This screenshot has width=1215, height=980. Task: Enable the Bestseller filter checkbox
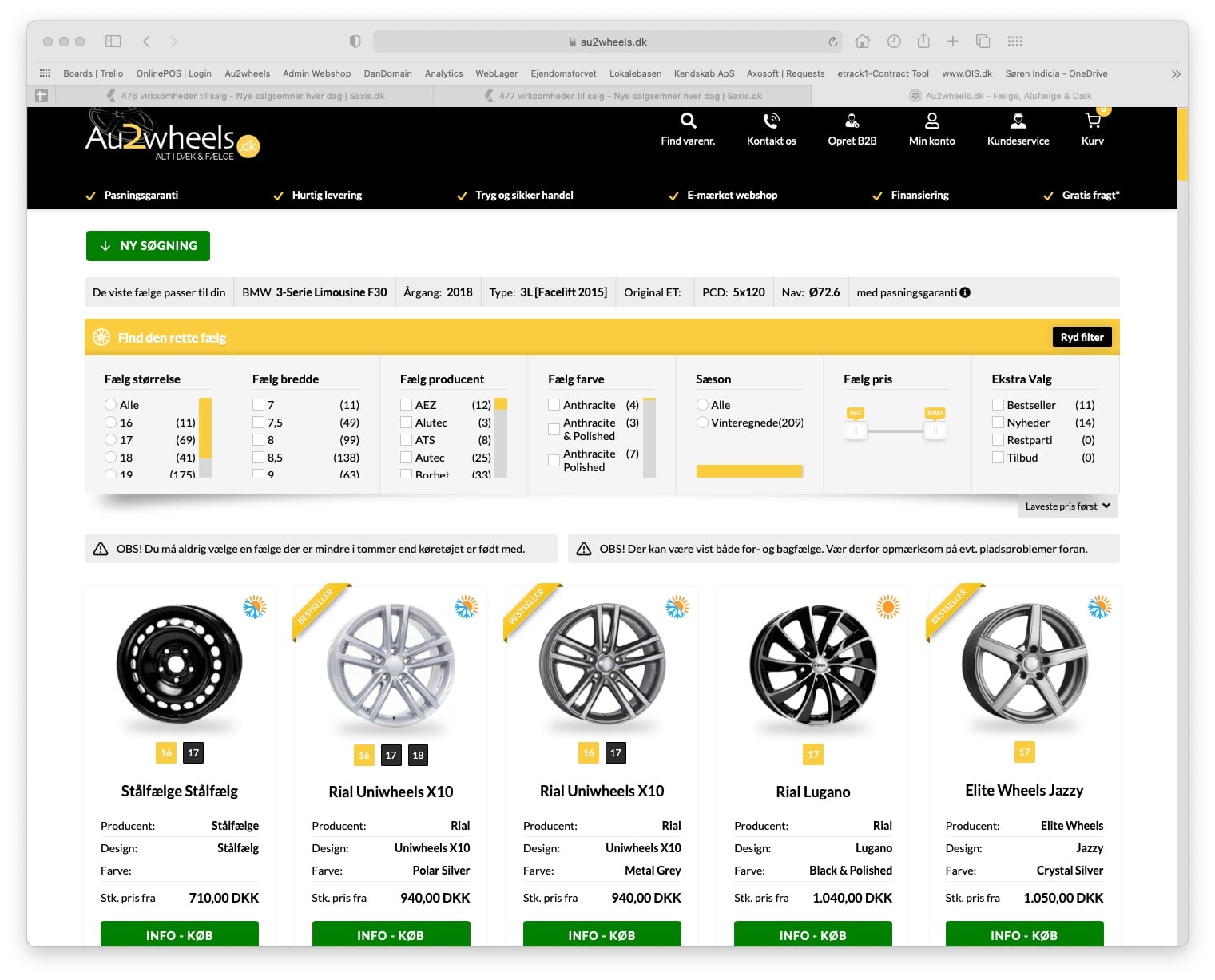(998, 405)
